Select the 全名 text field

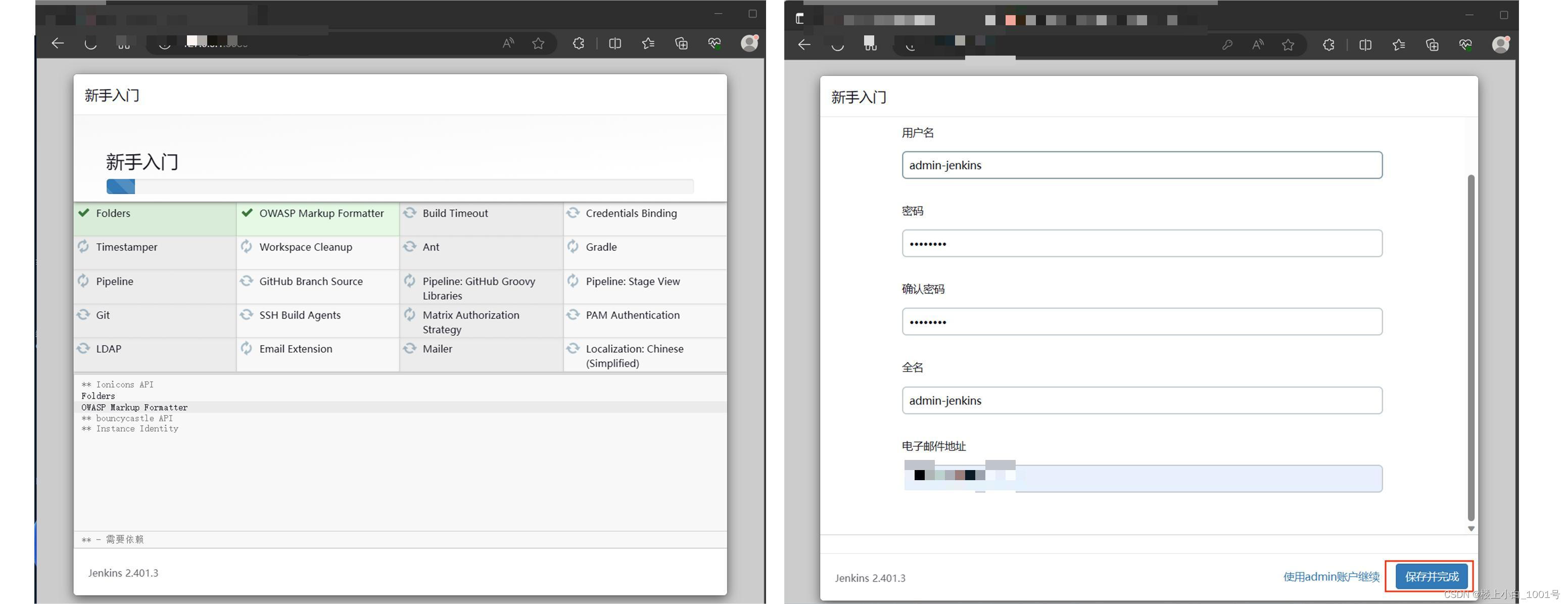click(1142, 400)
